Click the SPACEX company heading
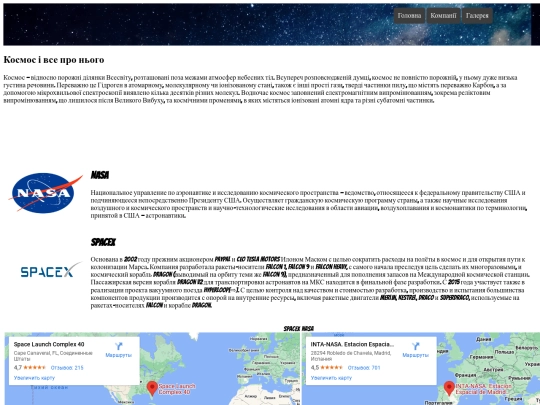Image resolution: width=540 pixels, height=405 pixels. click(x=103, y=242)
